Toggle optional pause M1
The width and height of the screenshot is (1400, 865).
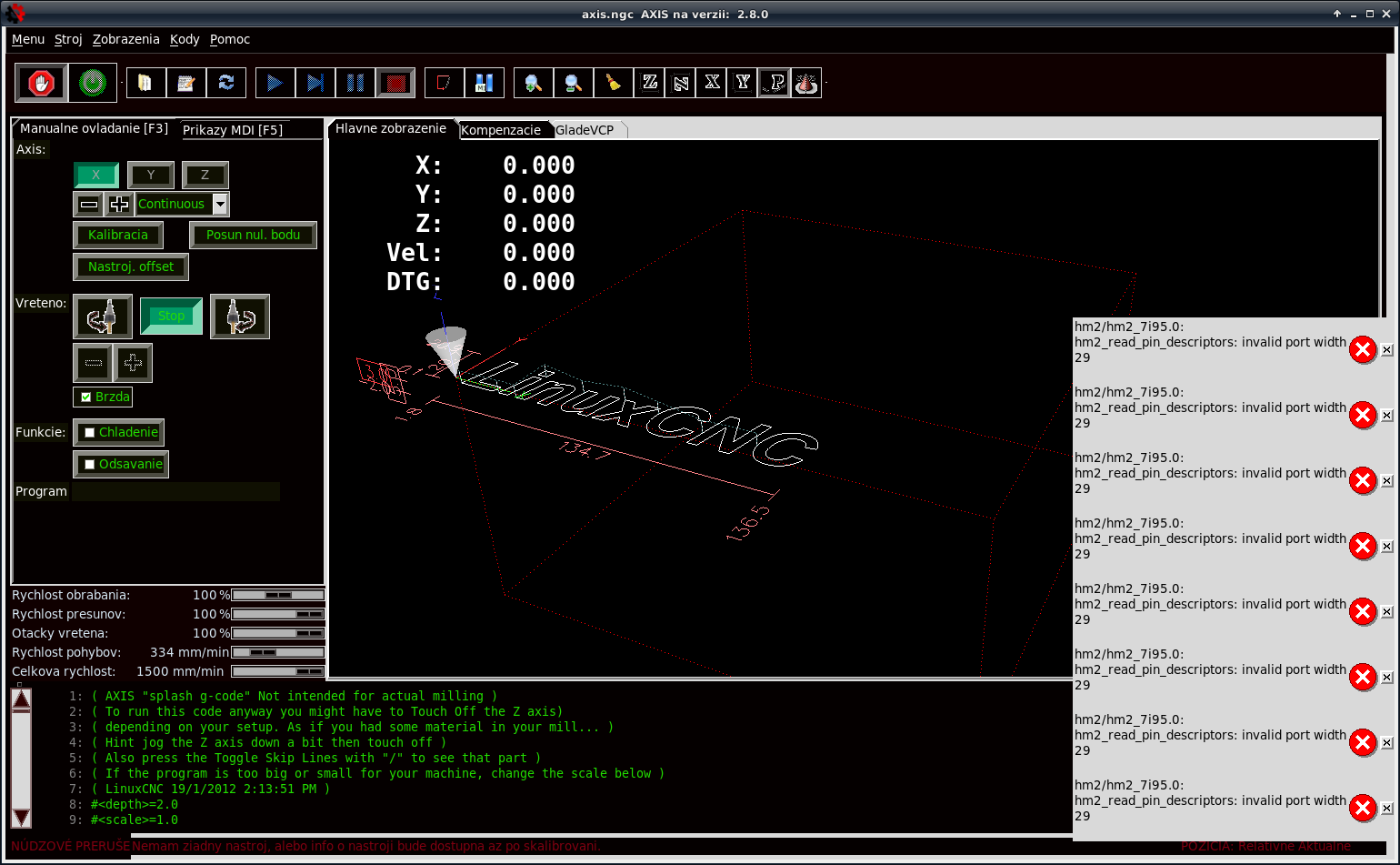[x=484, y=83]
